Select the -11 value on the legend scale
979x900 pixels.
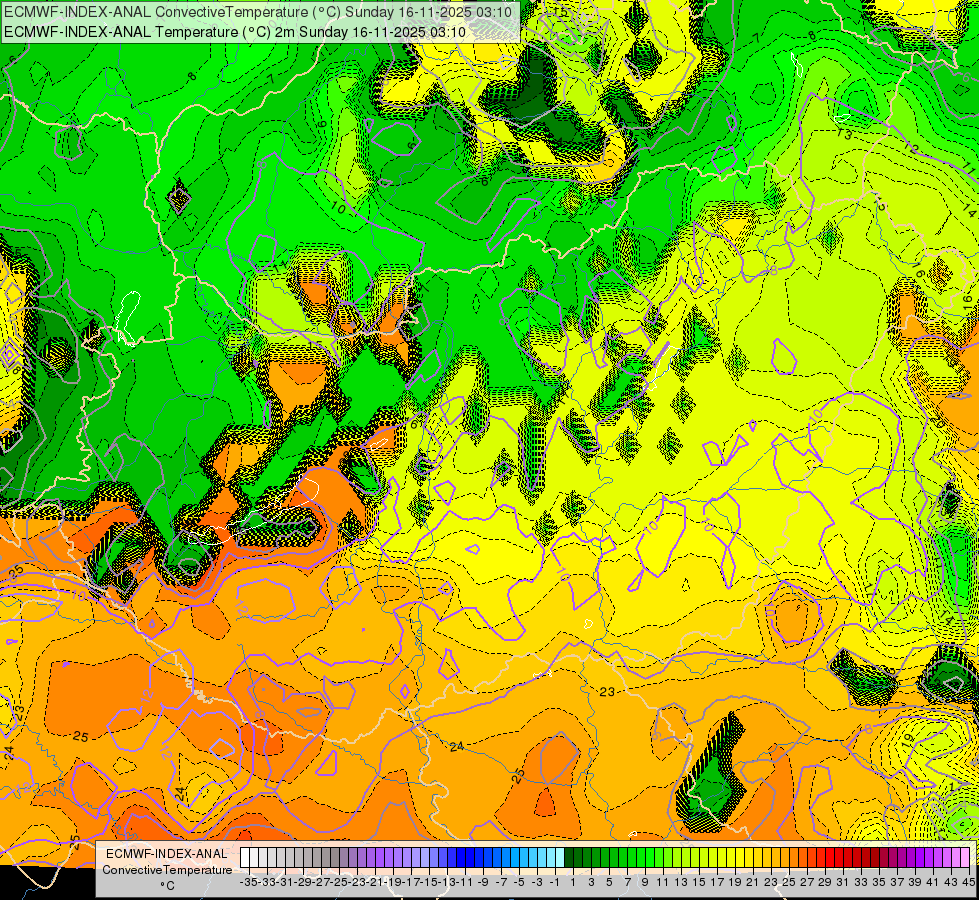[463, 882]
